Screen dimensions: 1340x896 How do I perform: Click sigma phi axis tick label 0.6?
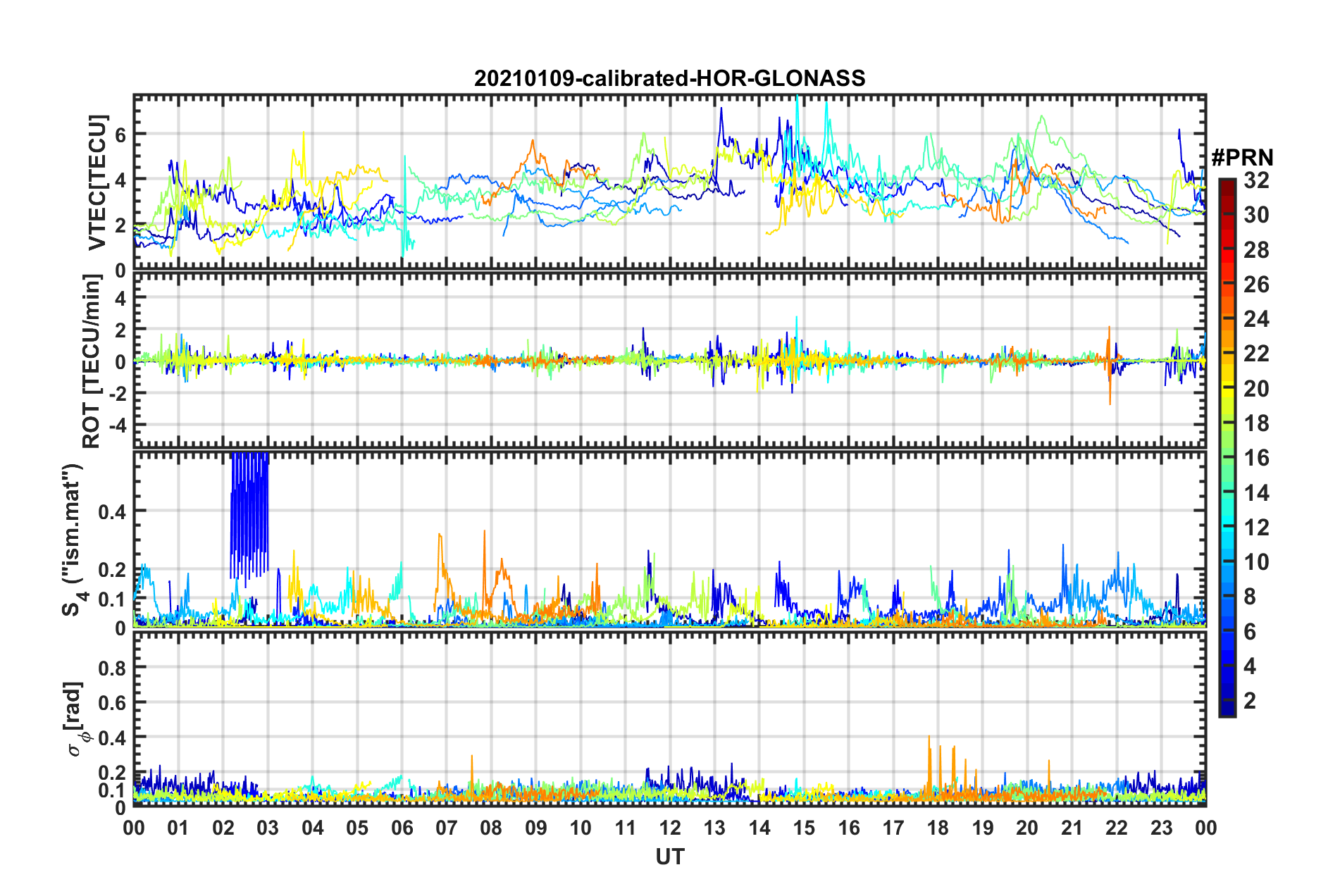113,703
